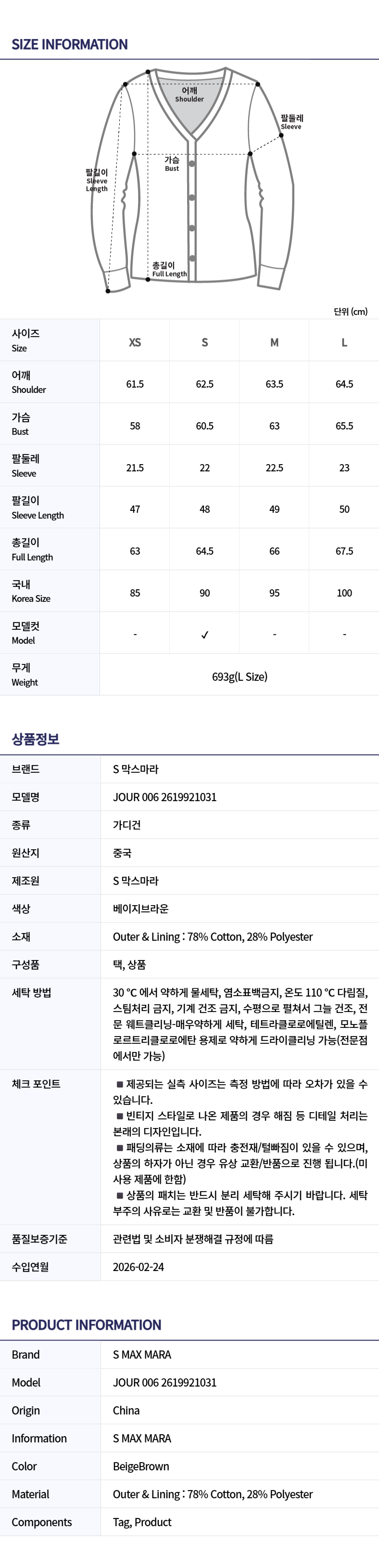Click the Sleeve Length label beside the cardigan

(97, 181)
